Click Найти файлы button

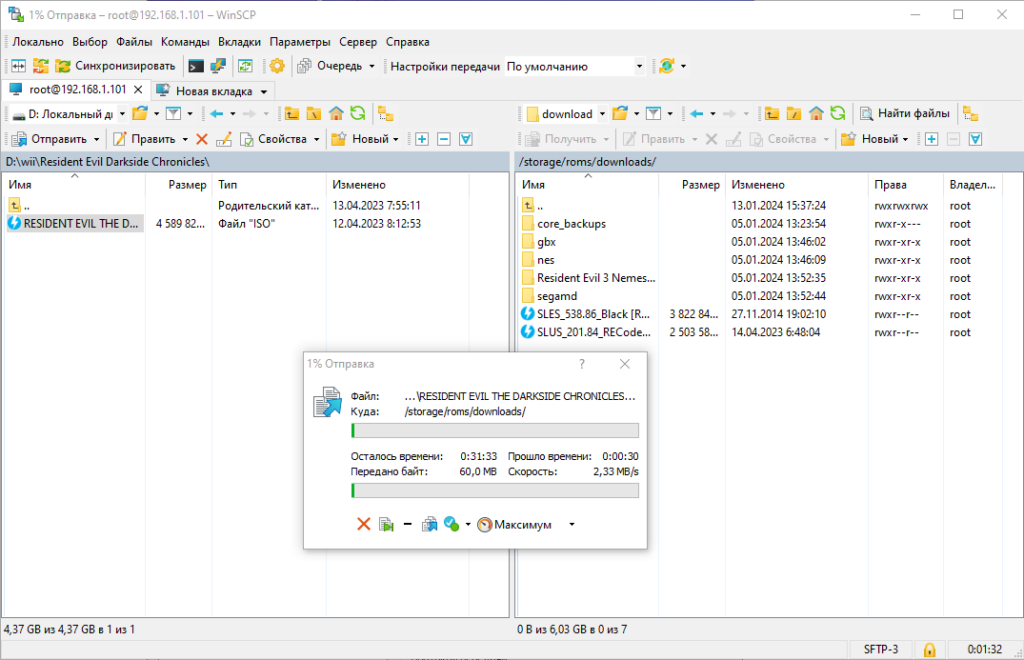905,114
